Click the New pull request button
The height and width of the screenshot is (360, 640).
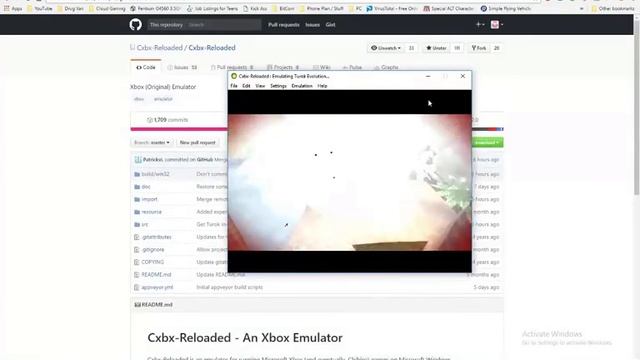198,142
